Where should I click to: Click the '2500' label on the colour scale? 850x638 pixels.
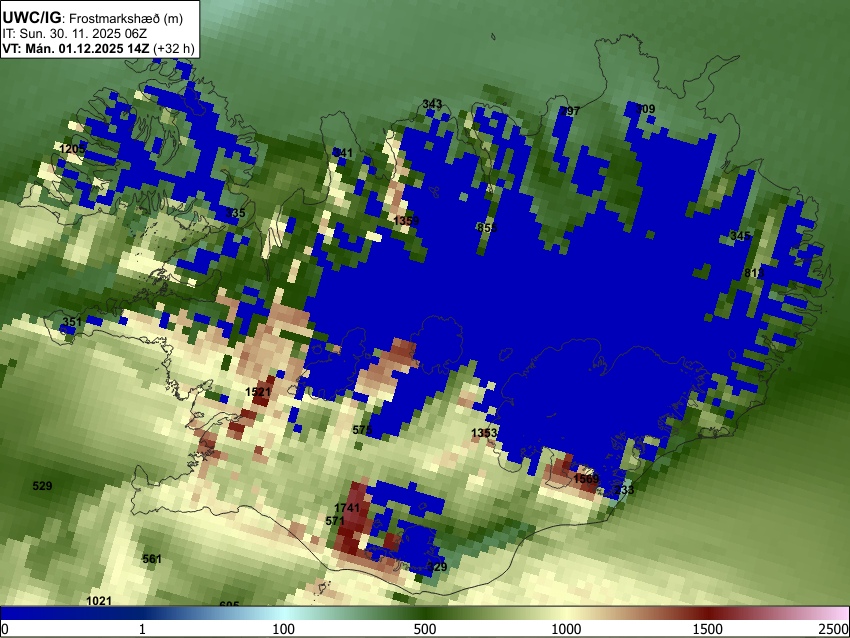834,629
